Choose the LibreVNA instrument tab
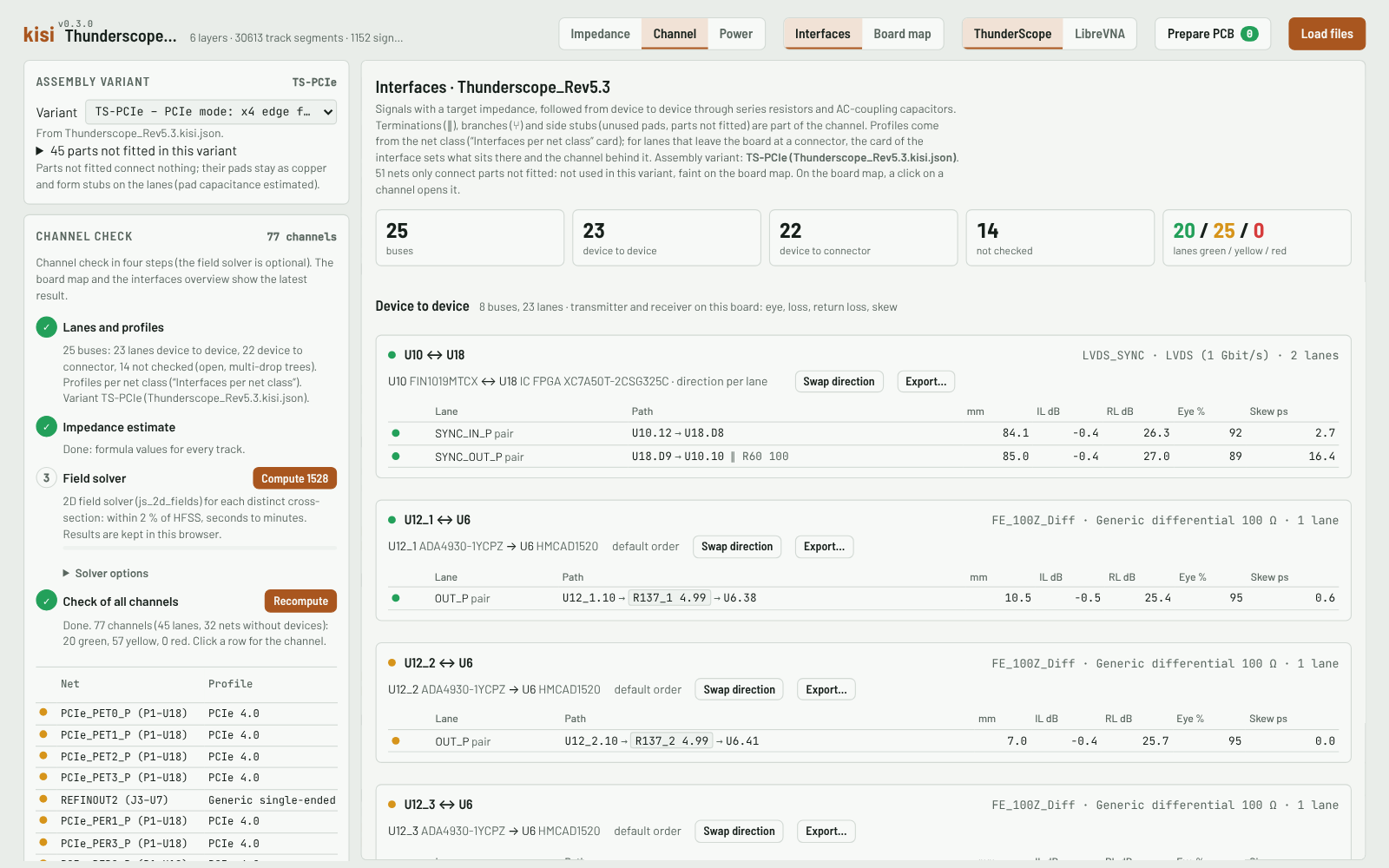 pyautogui.click(x=1100, y=34)
